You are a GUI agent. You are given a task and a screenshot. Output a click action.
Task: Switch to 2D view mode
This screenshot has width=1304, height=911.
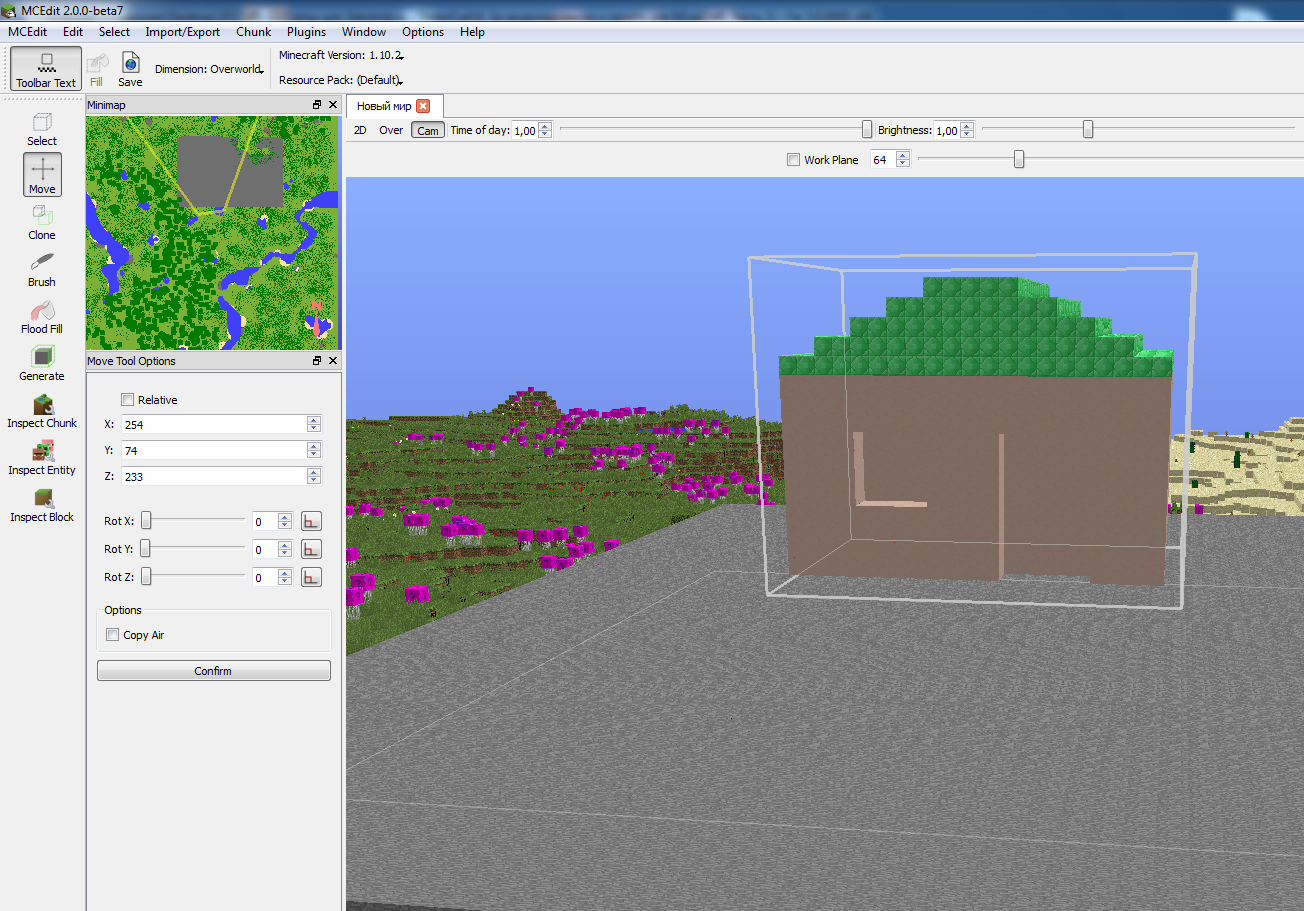[x=360, y=130]
